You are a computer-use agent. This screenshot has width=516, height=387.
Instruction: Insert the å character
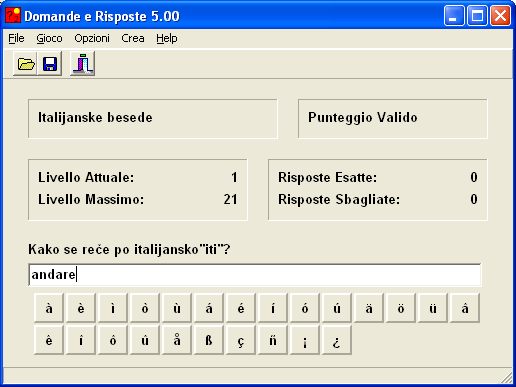(177, 340)
